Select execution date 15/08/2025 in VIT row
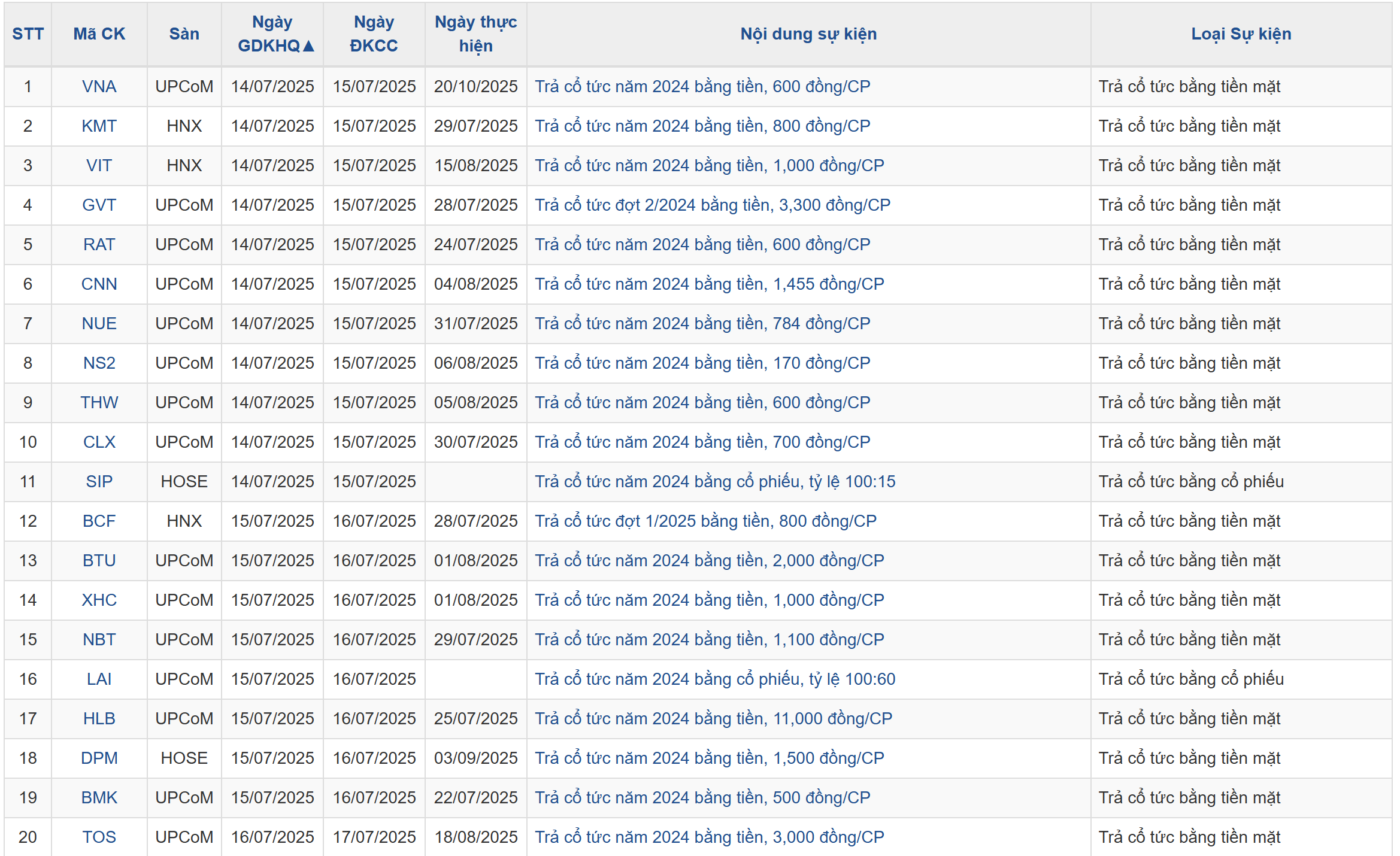1400x856 pixels. tap(476, 166)
